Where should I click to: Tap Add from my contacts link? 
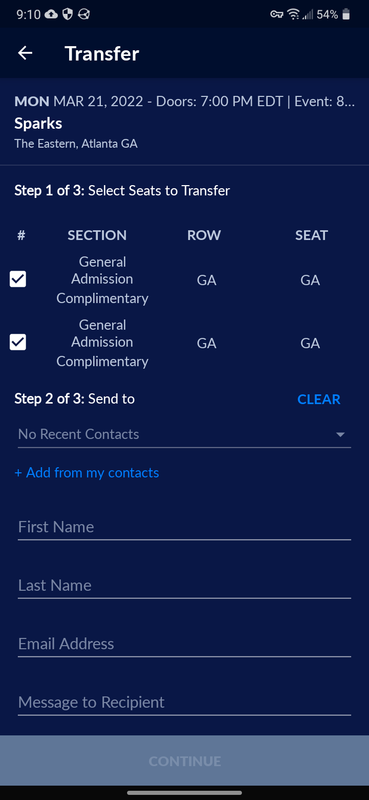[x=87, y=473]
